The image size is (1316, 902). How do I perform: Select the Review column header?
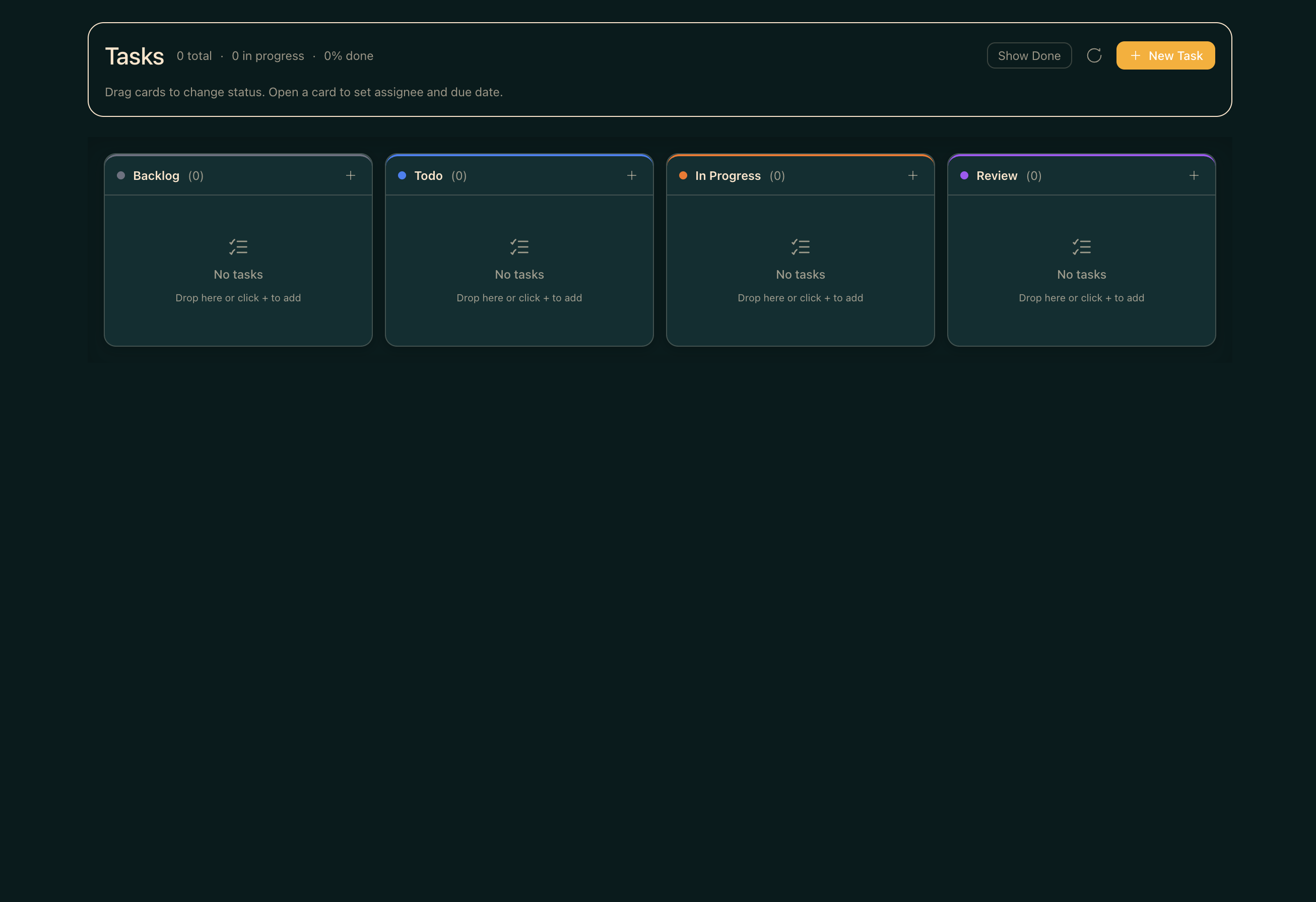point(997,175)
